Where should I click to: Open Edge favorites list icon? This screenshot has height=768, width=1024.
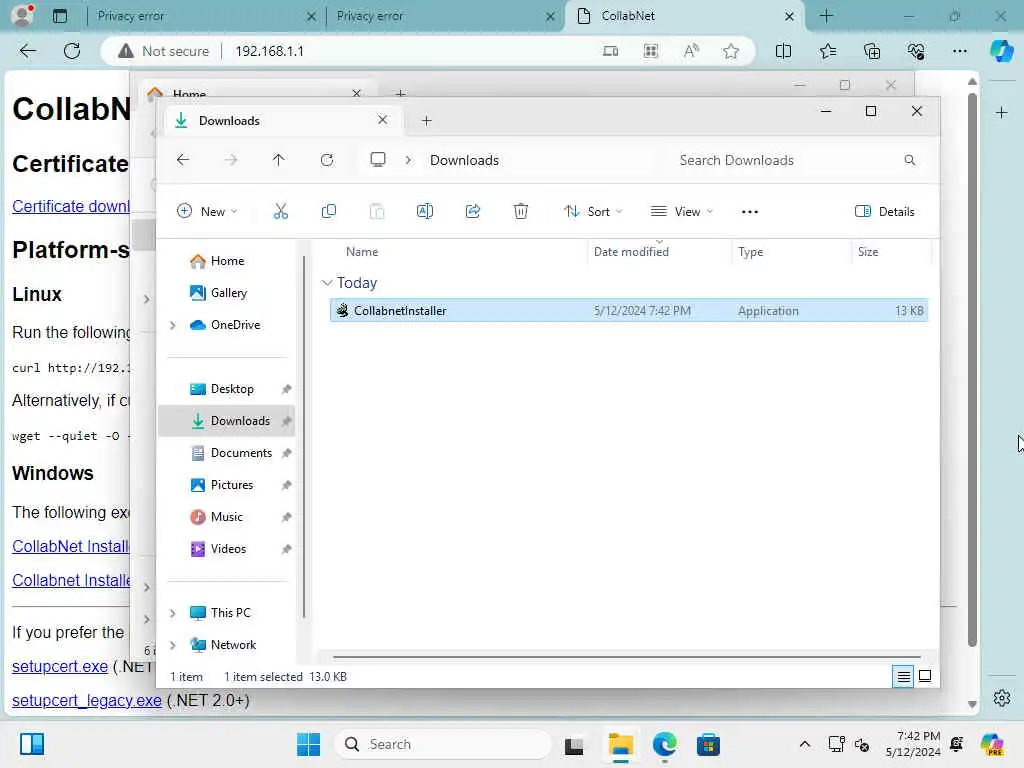[827, 51]
